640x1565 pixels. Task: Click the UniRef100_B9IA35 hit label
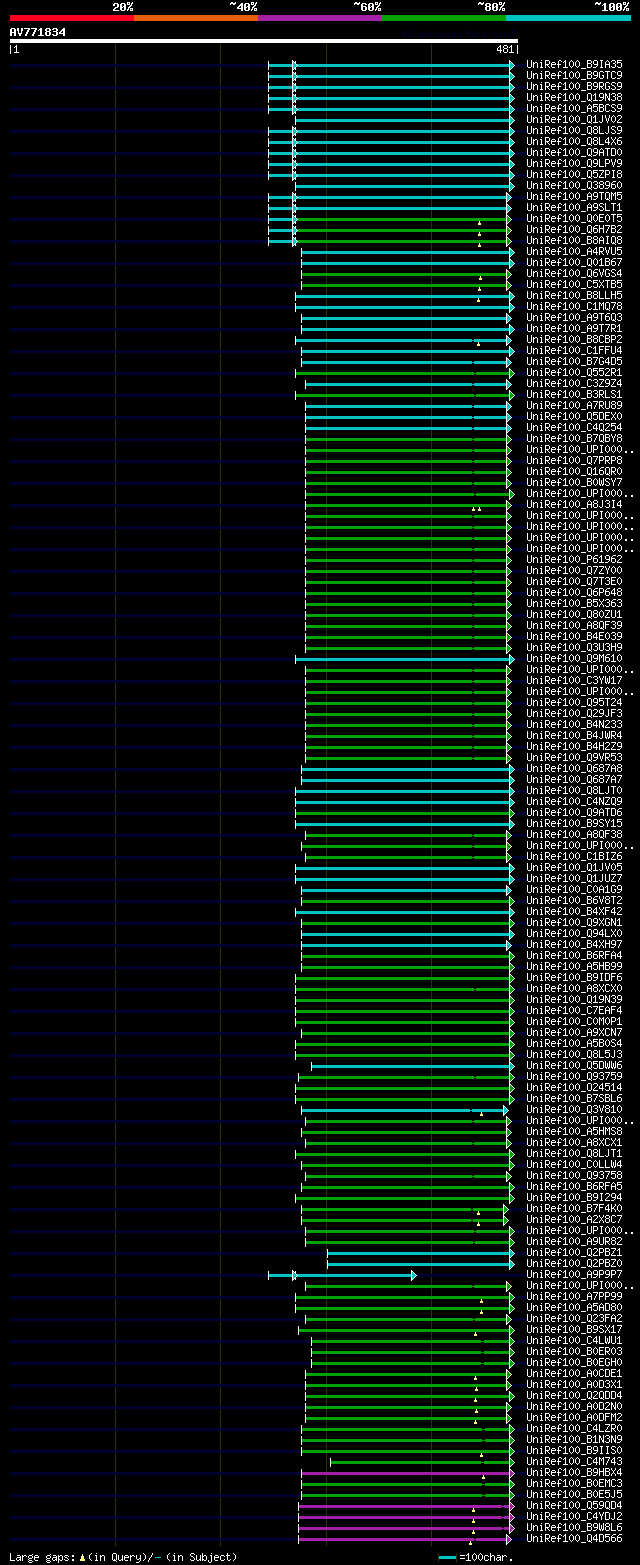[x=574, y=64]
